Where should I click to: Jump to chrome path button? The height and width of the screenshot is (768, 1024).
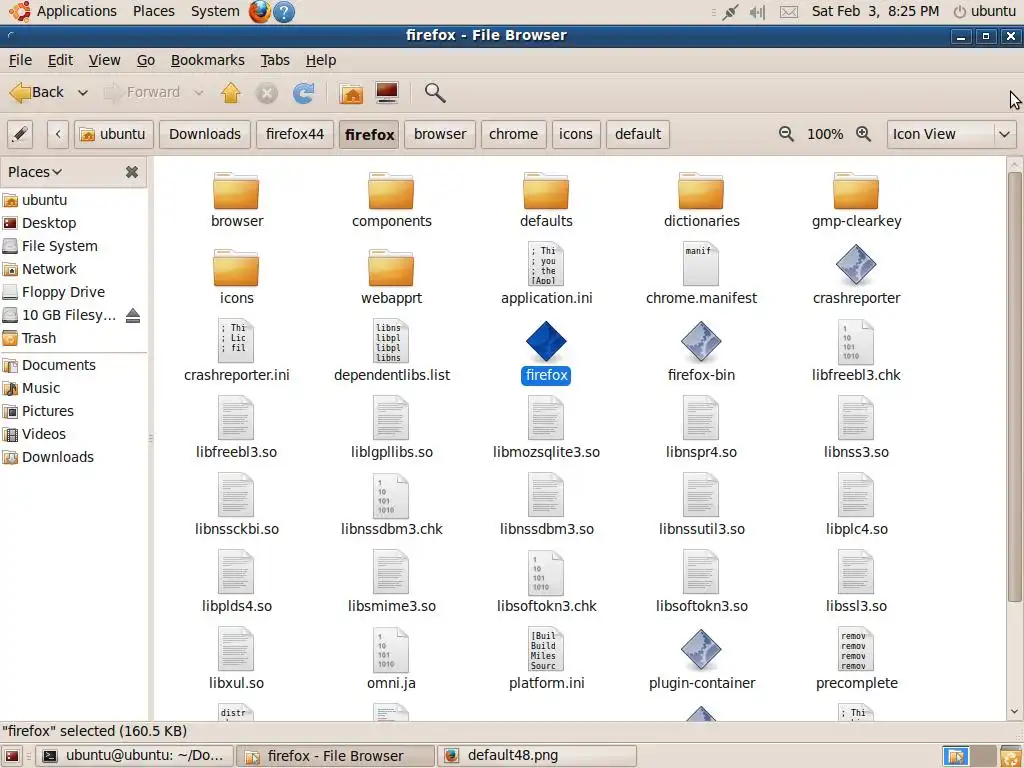[513, 135]
